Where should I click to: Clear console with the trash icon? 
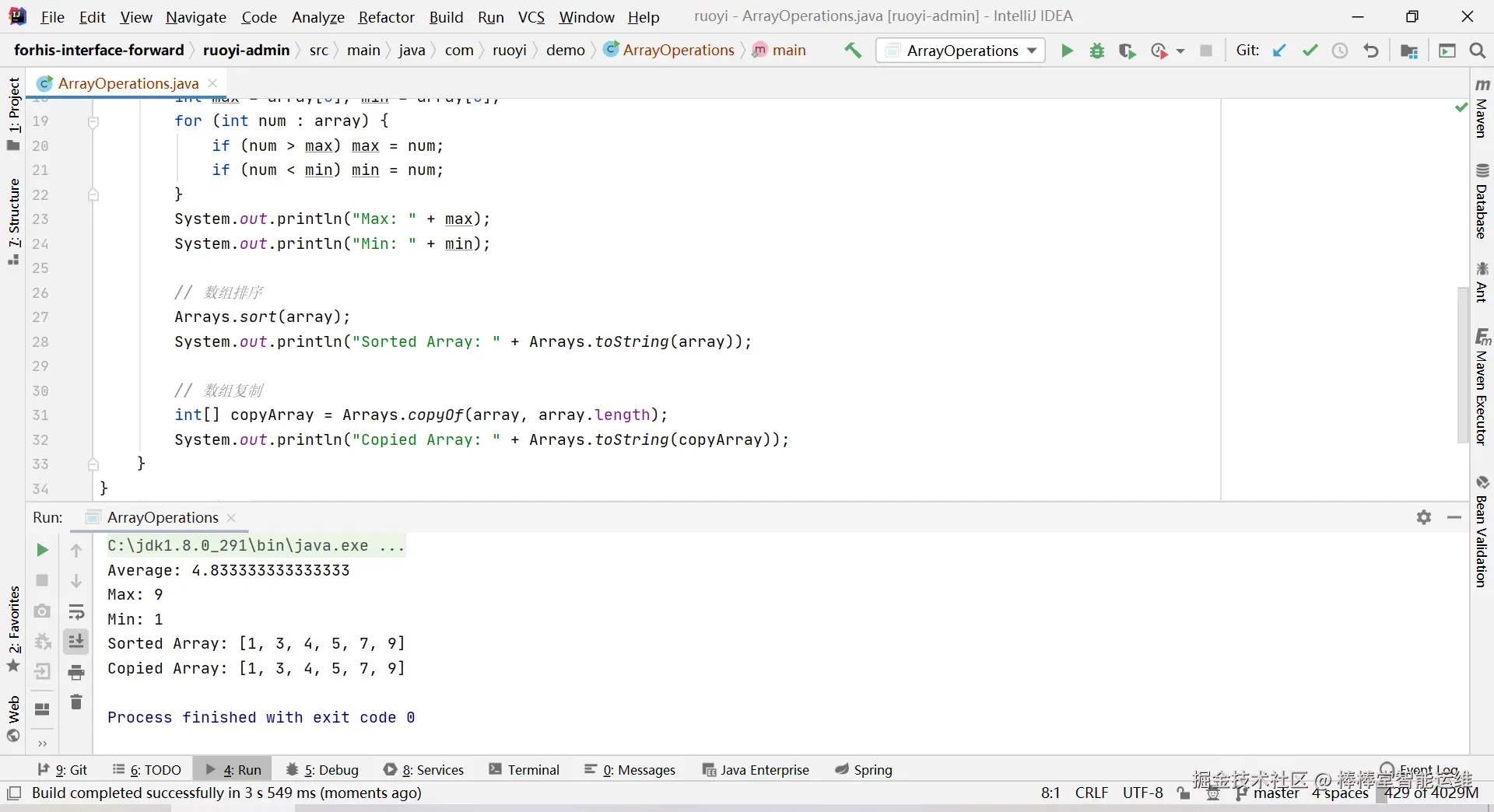point(76,702)
